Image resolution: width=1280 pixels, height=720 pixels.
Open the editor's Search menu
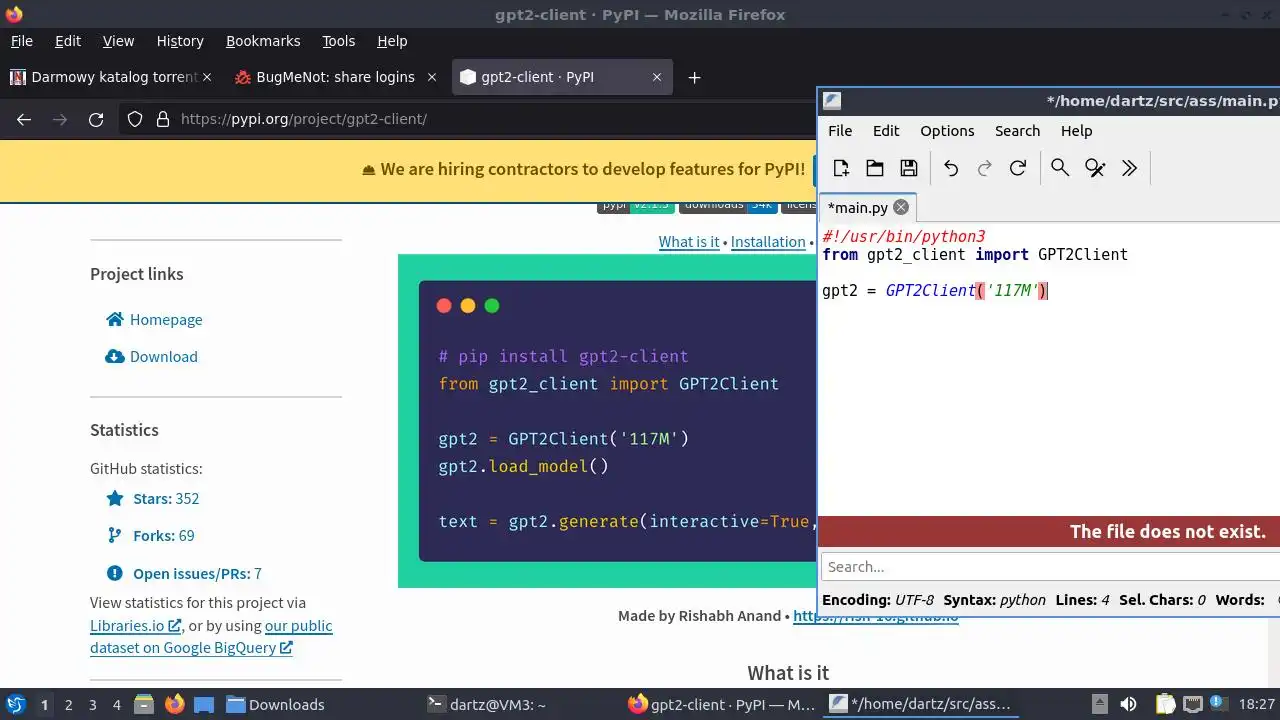pyautogui.click(x=1017, y=131)
